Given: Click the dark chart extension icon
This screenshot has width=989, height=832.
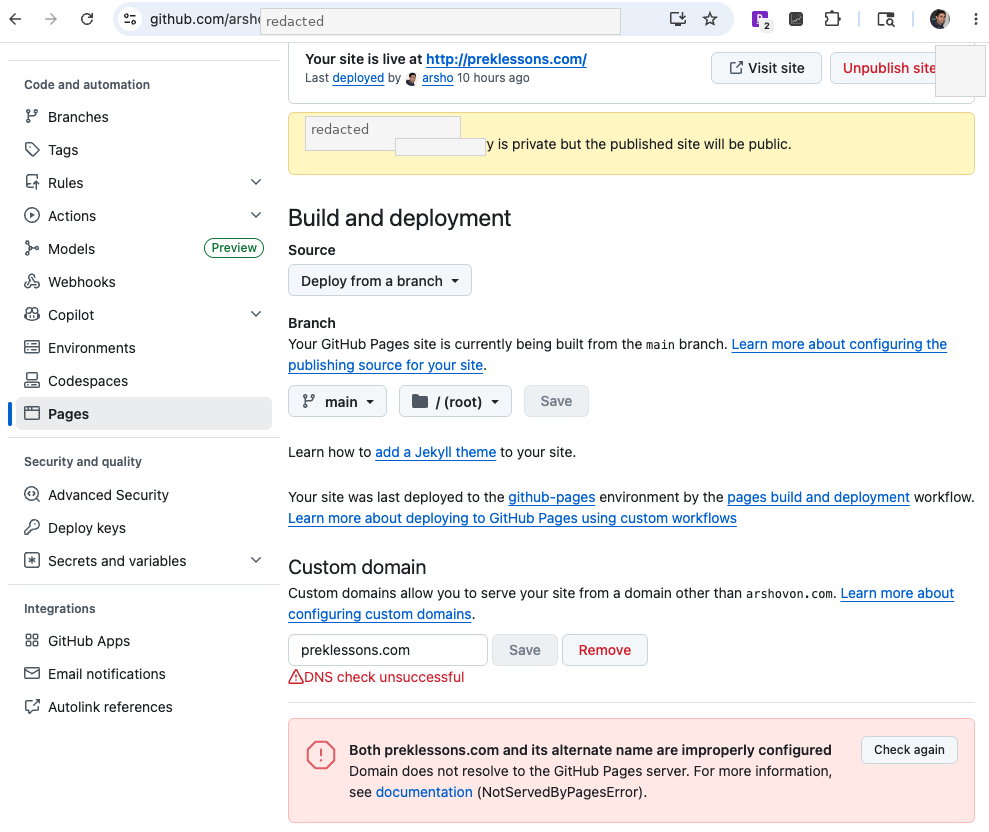Looking at the screenshot, I should point(796,19).
